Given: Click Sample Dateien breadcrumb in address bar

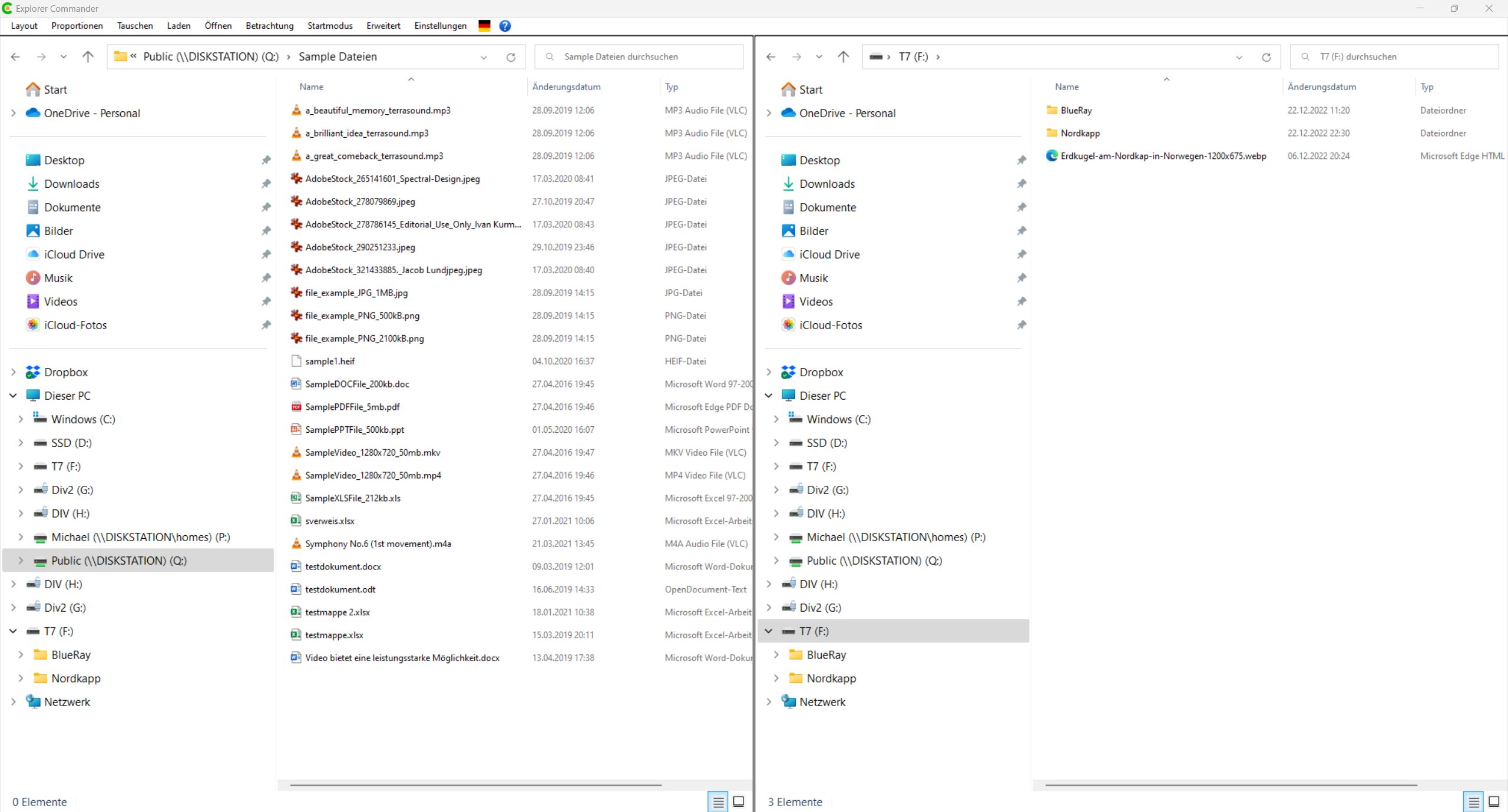Looking at the screenshot, I should (x=338, y=57).
